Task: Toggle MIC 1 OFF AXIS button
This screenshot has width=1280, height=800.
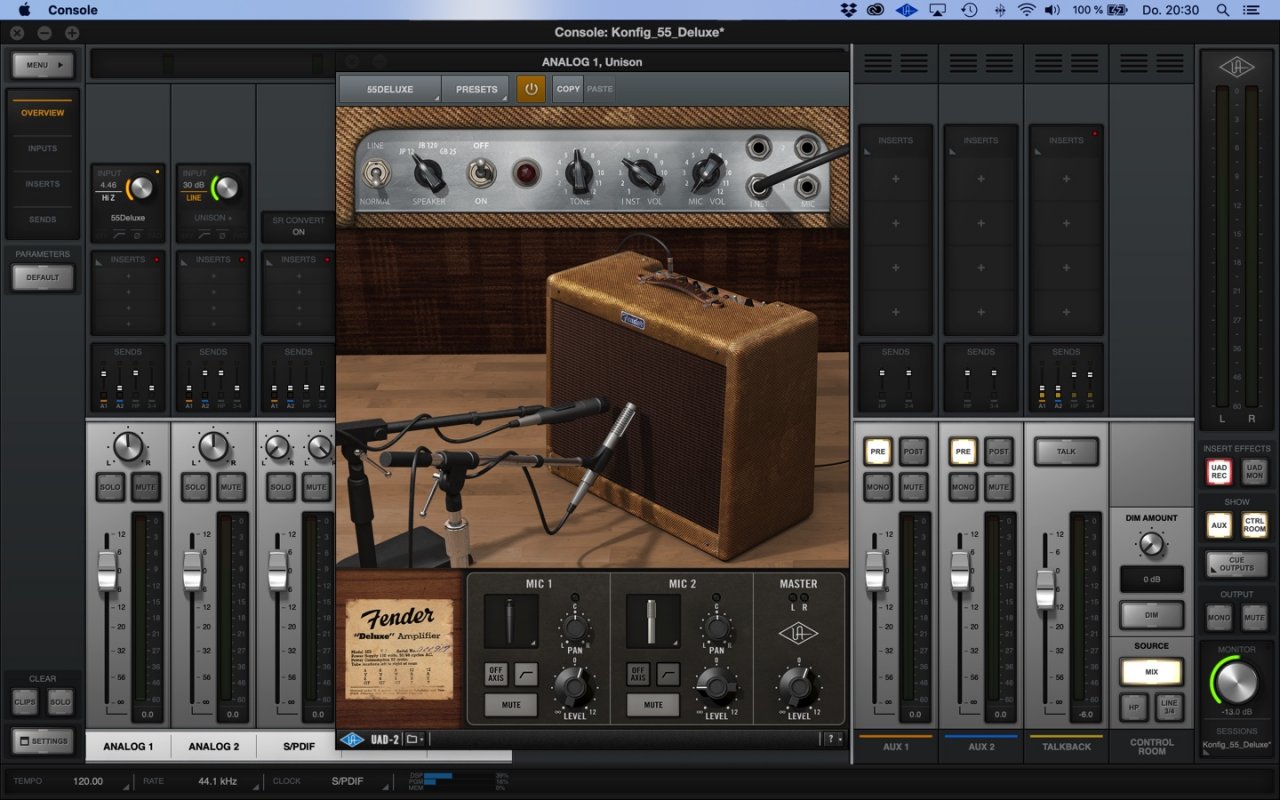Action: click(496, 673)
